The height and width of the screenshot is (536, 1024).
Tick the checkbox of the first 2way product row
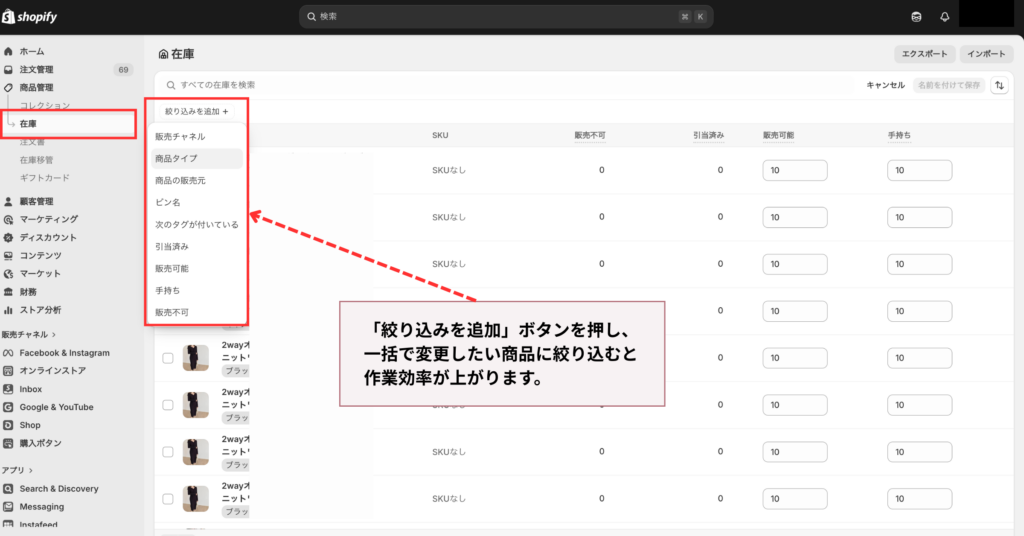point(168,358)
